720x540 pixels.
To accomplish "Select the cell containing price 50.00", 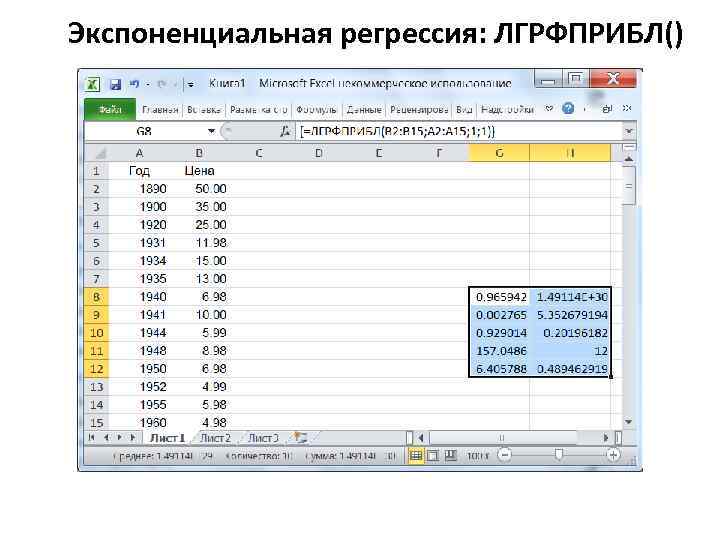I will 199,189.
